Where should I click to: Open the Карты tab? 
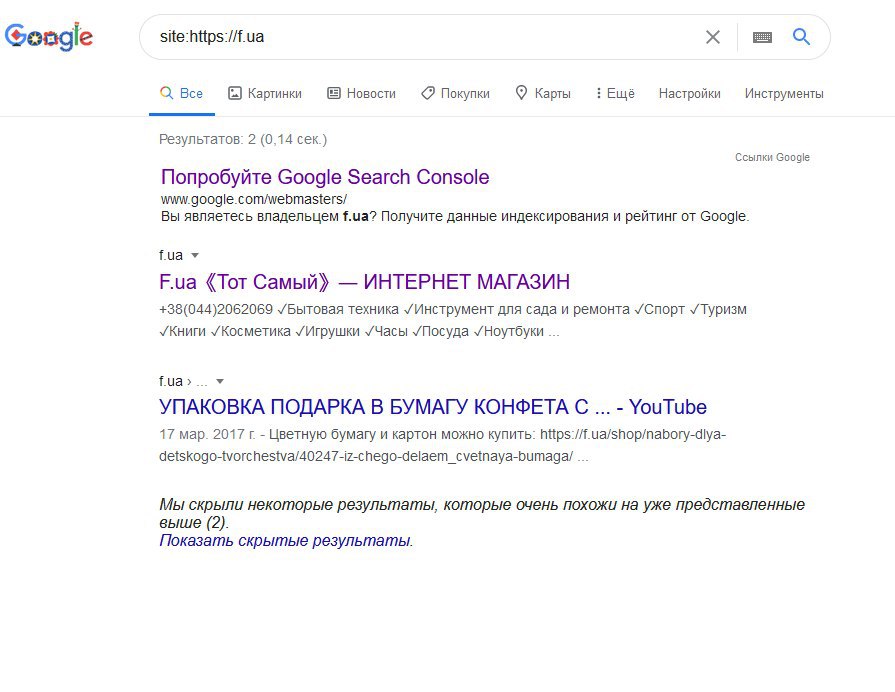[x=543, y=93]
